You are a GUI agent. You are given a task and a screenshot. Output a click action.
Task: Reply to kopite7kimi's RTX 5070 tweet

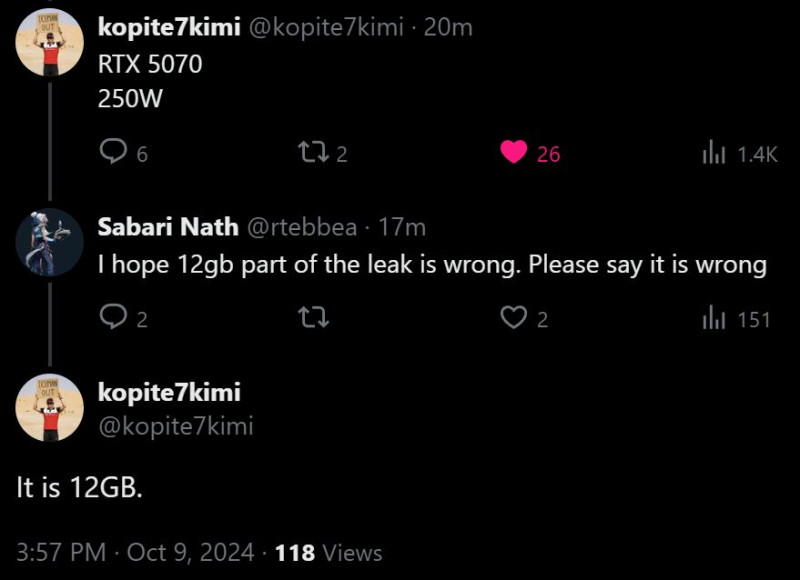pyautogui.click(x=114, y=152)
